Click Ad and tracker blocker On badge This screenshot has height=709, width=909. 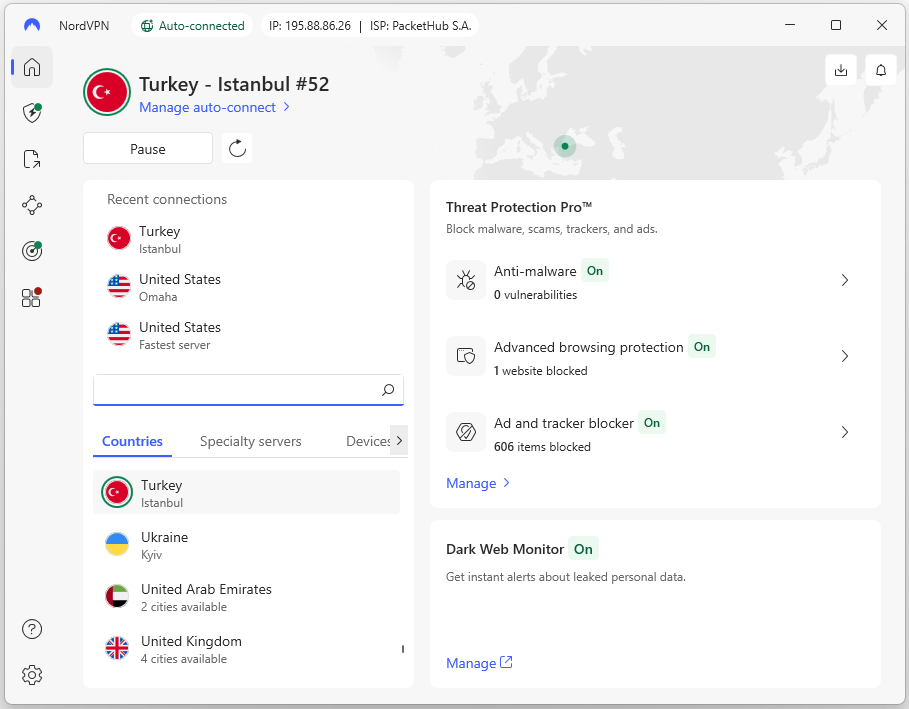tap(652, 423)
